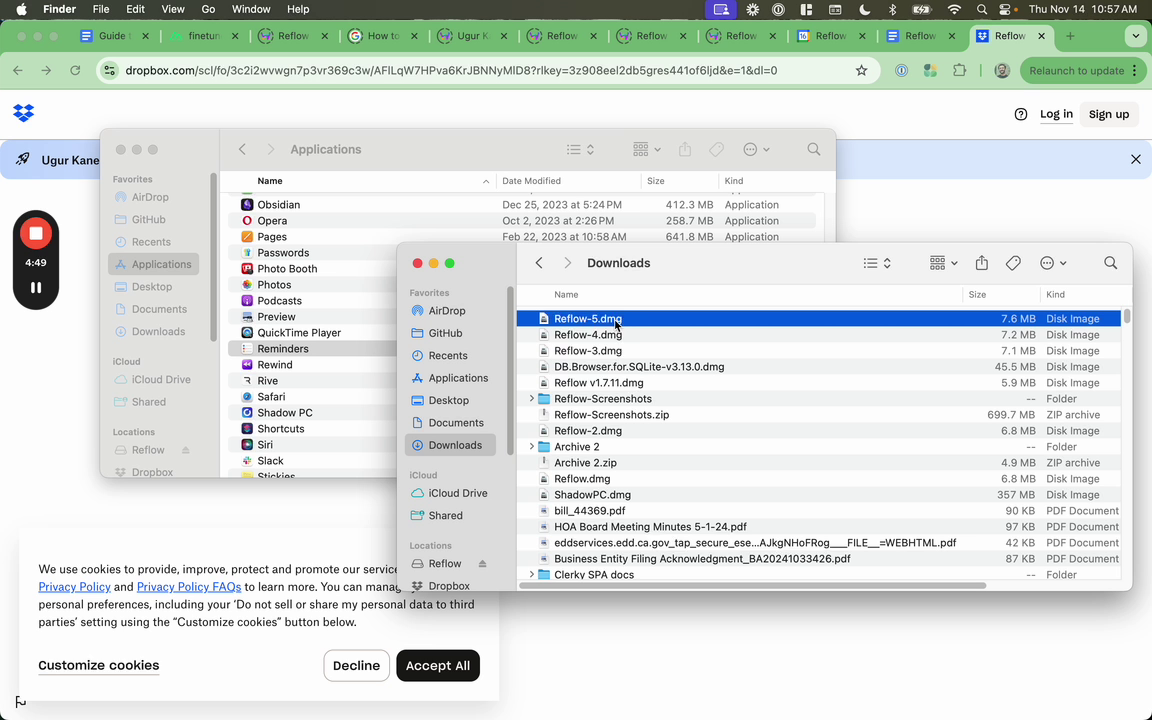The image size is (1152, 720).
Task: Open the View menu in menu bar
Action: click(x=173, y=10)
